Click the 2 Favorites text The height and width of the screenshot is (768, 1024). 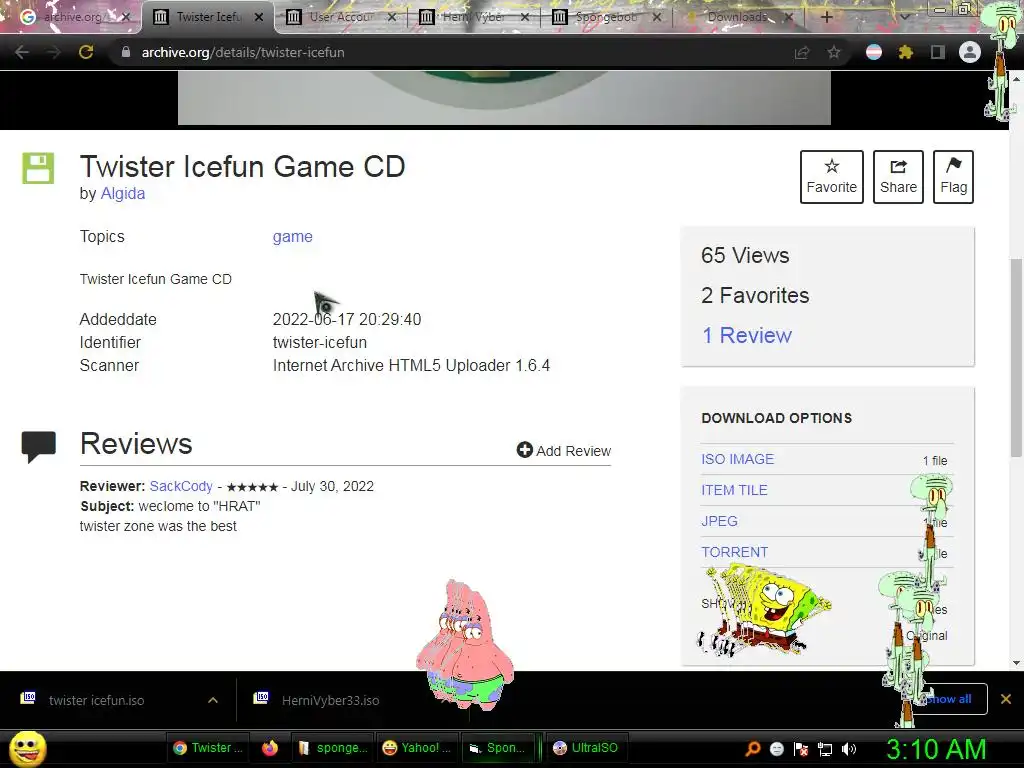(x=755, y=295)
